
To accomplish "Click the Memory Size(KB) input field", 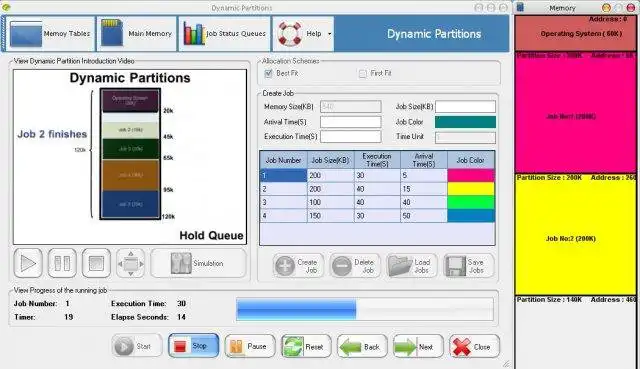I will click(351, 107).
